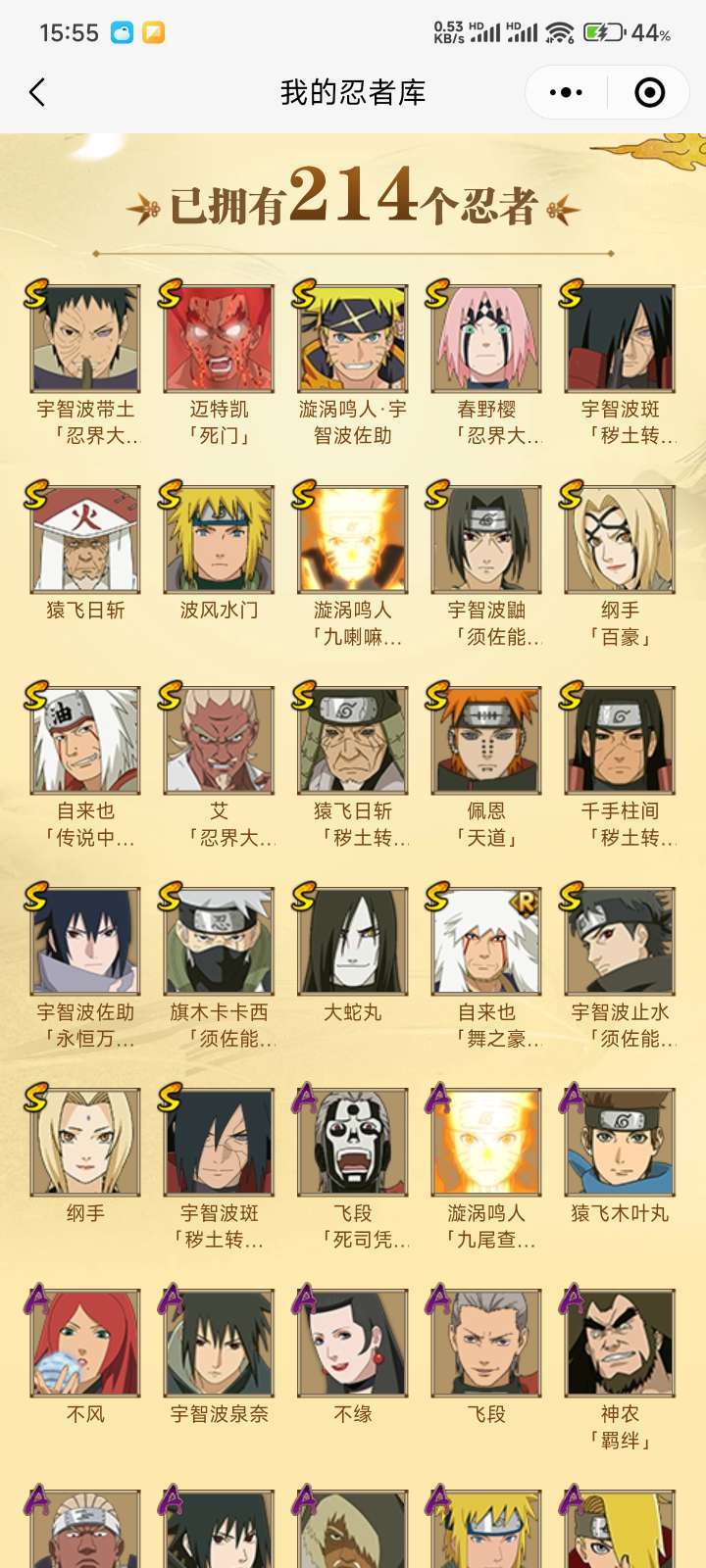Image resolution: width=706 pixels, height=1568 pixels.
Task: Open the 不风 red-haired ninja portrait
Action: point(85,1343)
